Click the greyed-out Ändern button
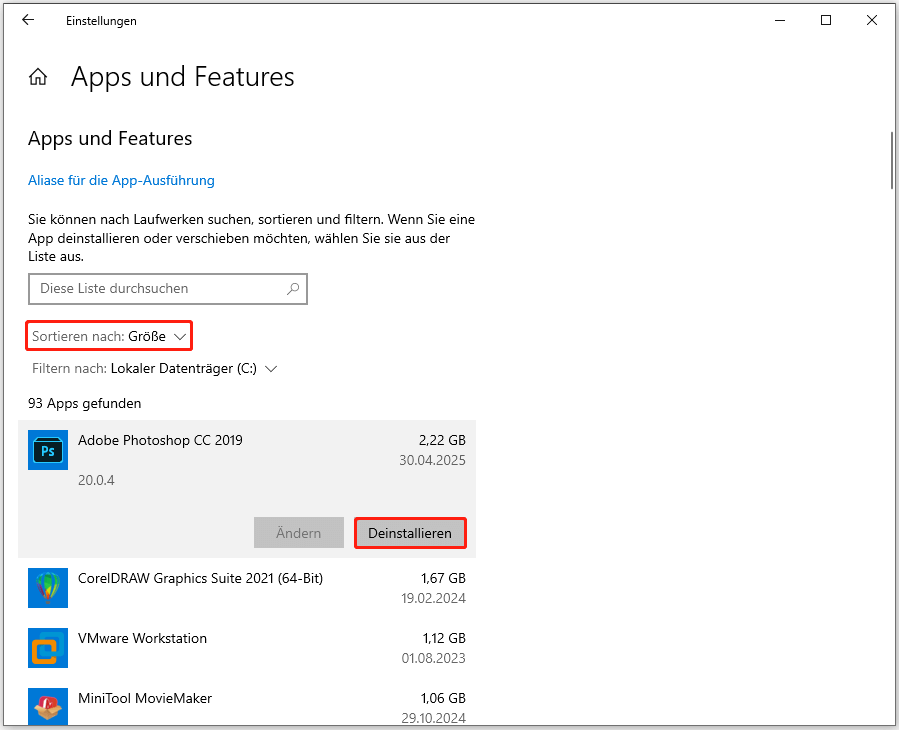 (299, 533)
